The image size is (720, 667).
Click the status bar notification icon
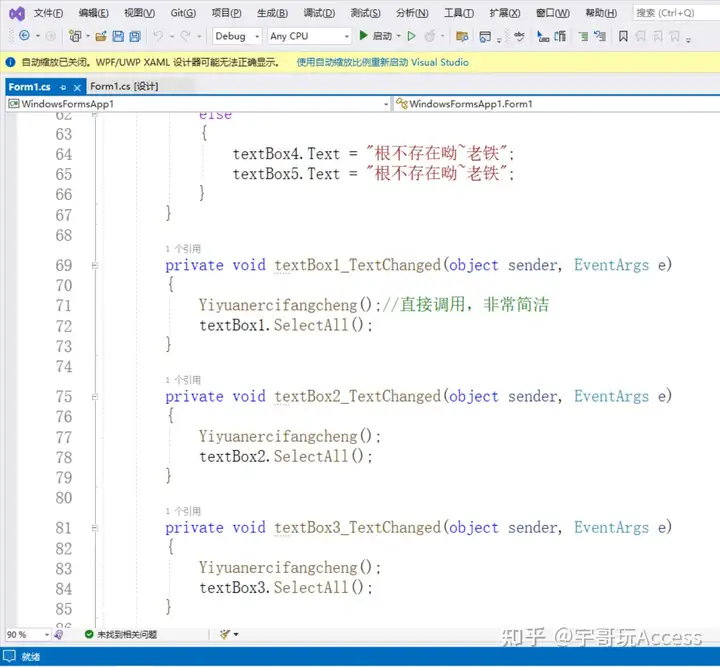[9, 656]
